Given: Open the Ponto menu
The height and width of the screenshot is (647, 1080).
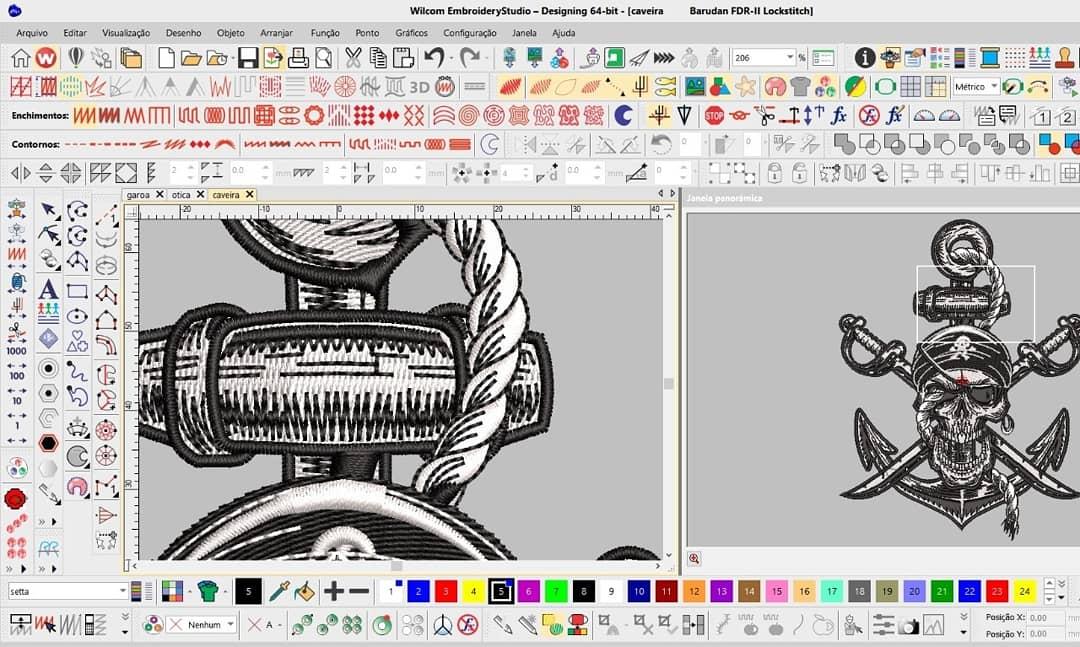Looking at the screenshot, I should coord(367,32).
